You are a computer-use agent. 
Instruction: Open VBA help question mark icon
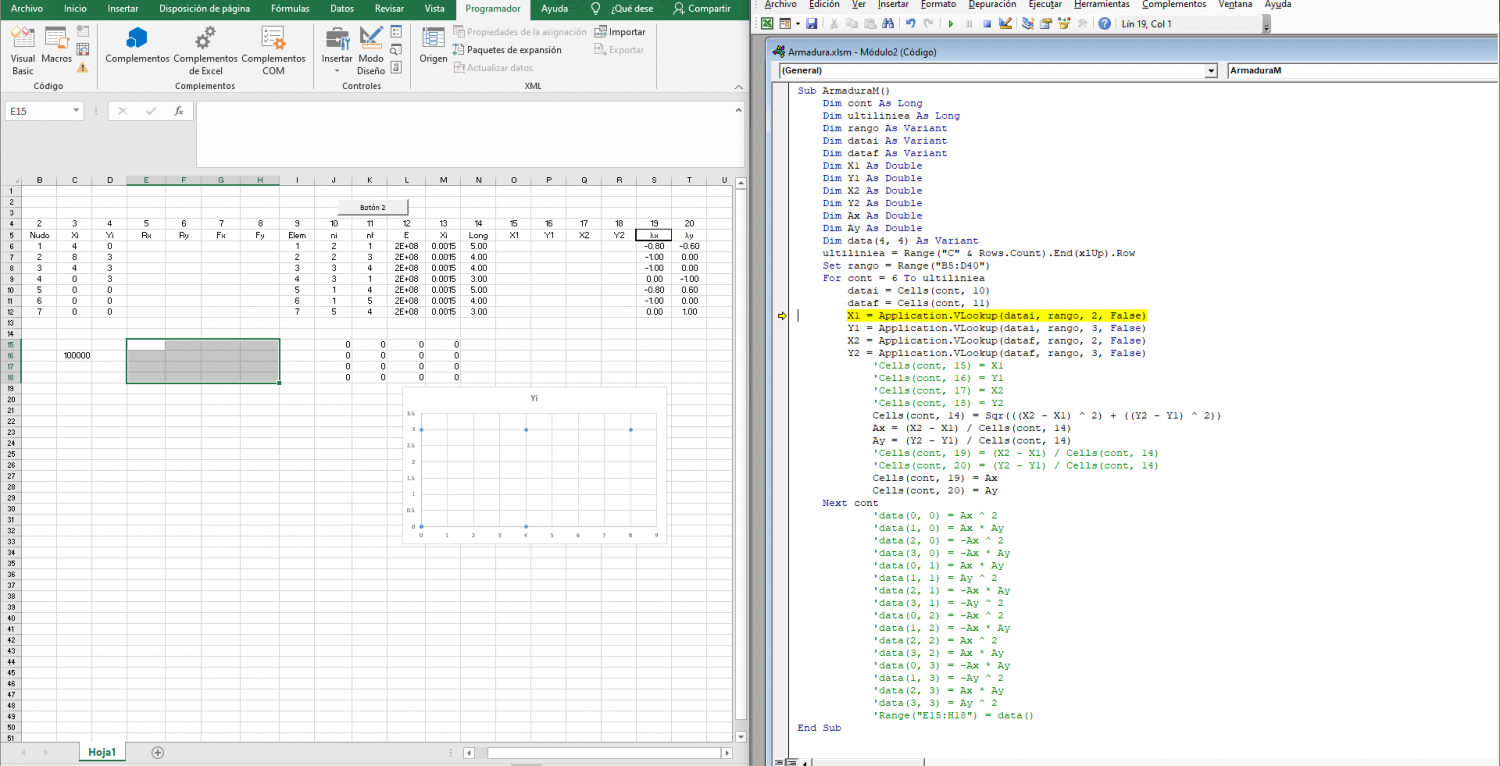tap(1104, 24)
